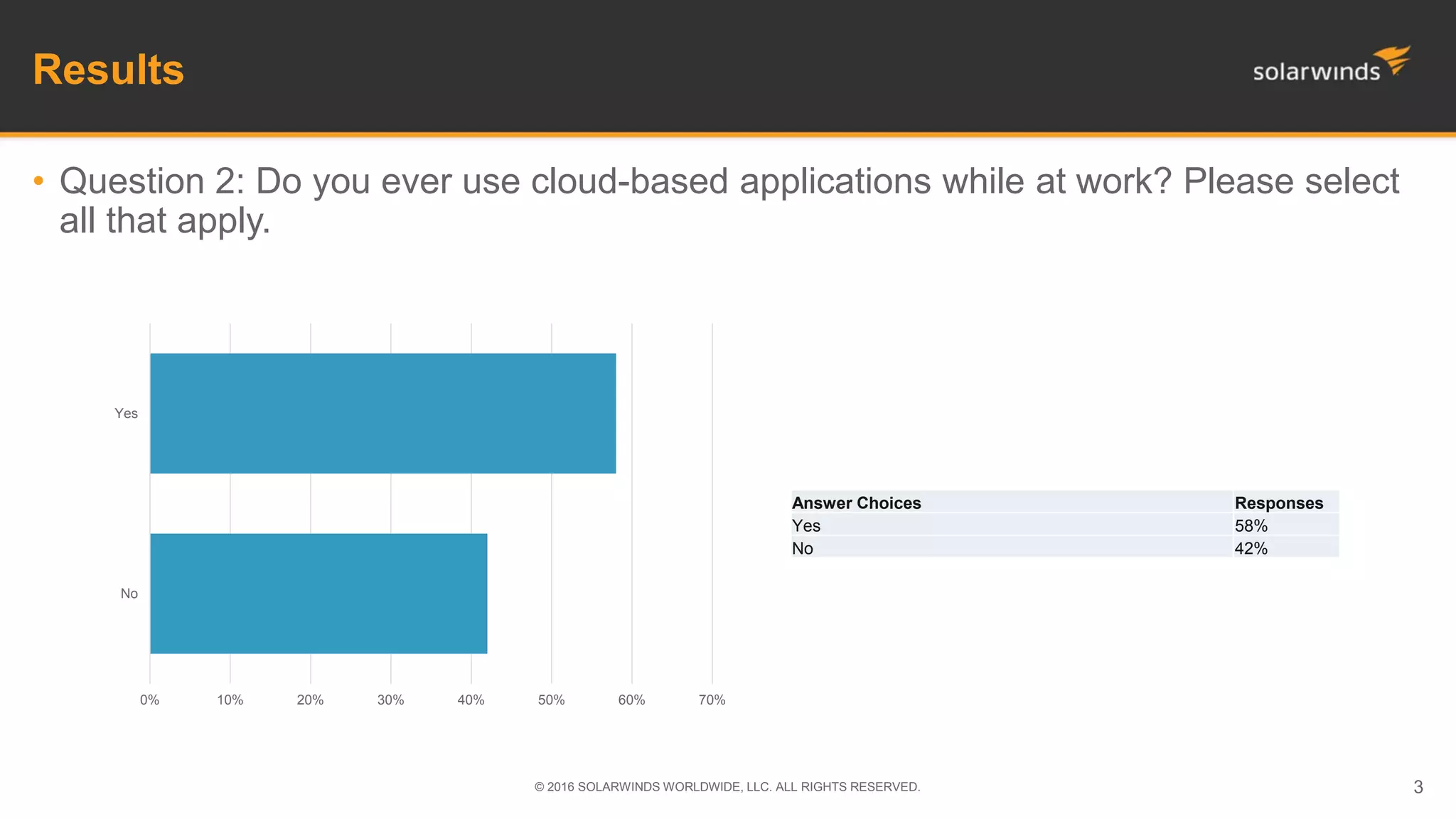Click the Yes bar in the chart
The height and width of the screenshot is (819, 1456).
point(383,413)
